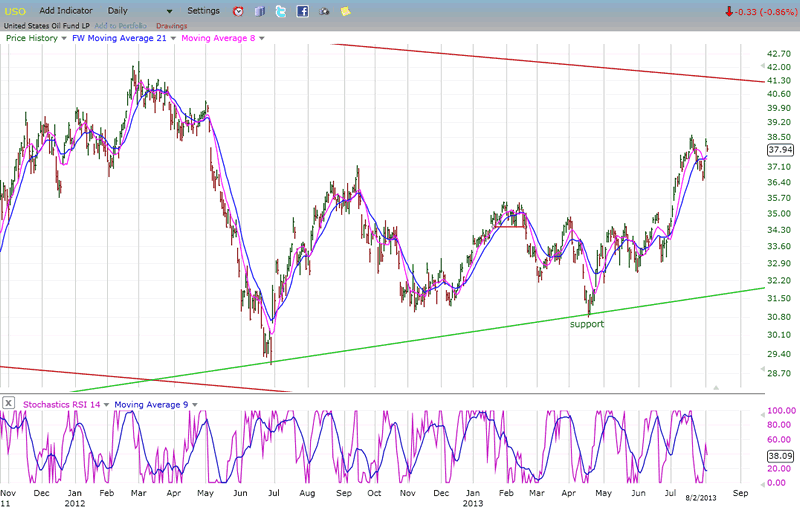Click the Drawings link
Screen dimensions: 800x508
(x=171, y=25)
